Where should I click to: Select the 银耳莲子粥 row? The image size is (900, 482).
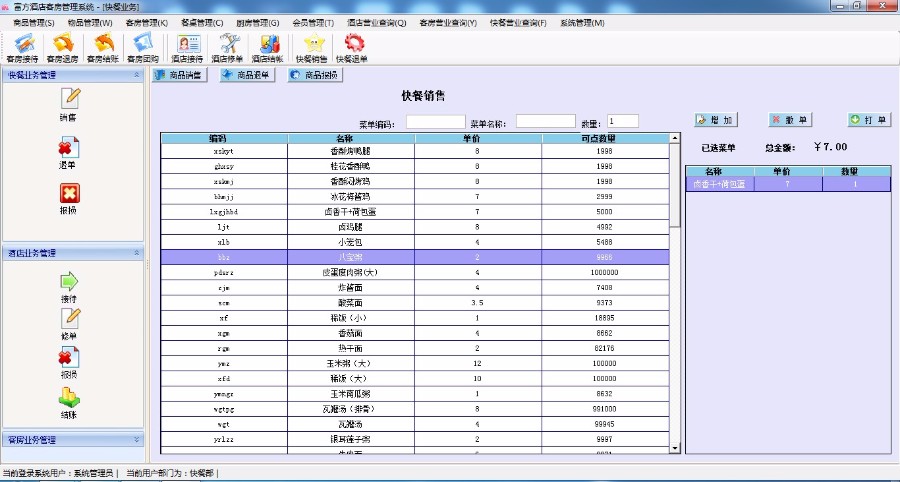click(415, 440)
